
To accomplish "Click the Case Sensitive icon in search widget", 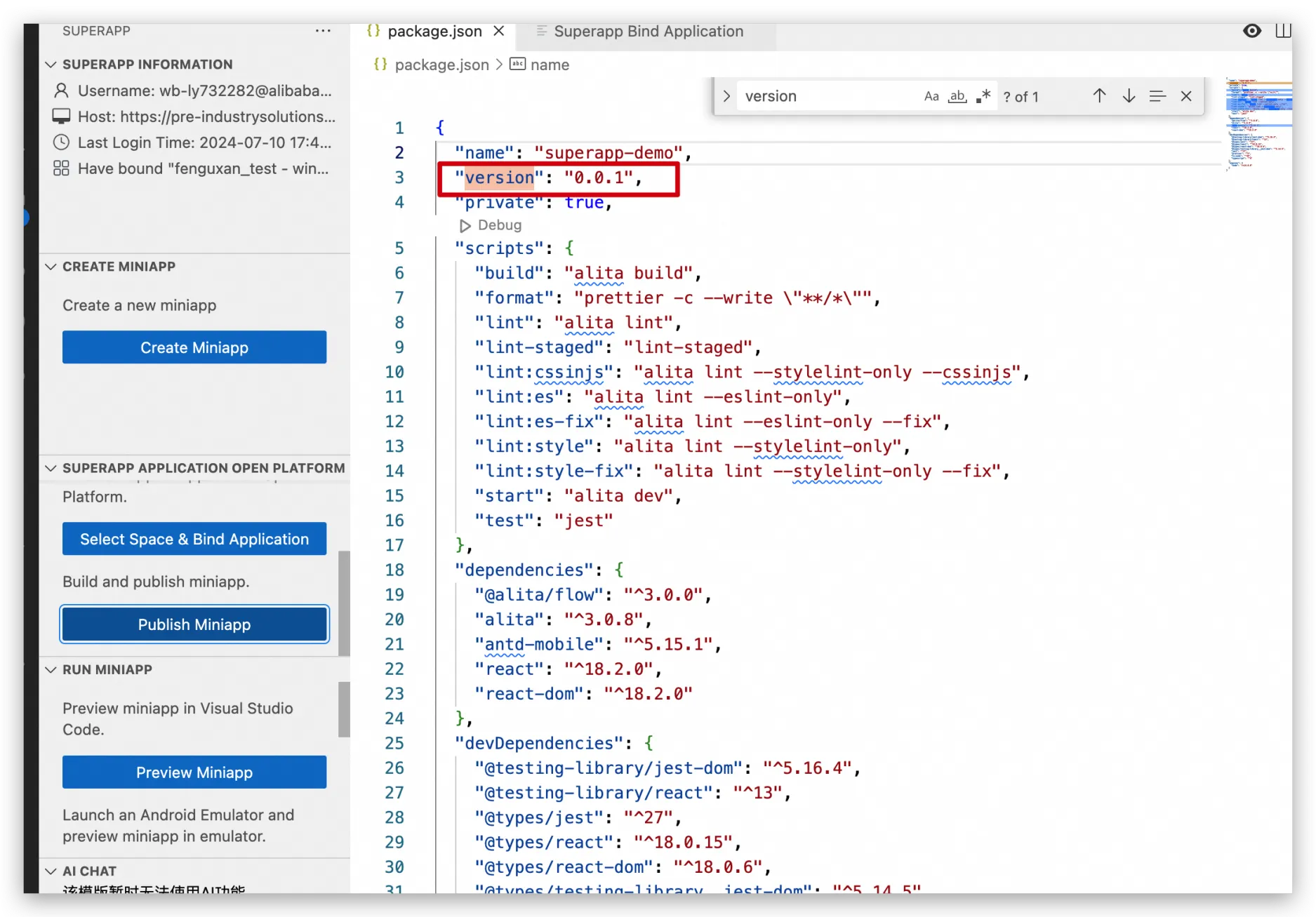I will click(931, 96).
